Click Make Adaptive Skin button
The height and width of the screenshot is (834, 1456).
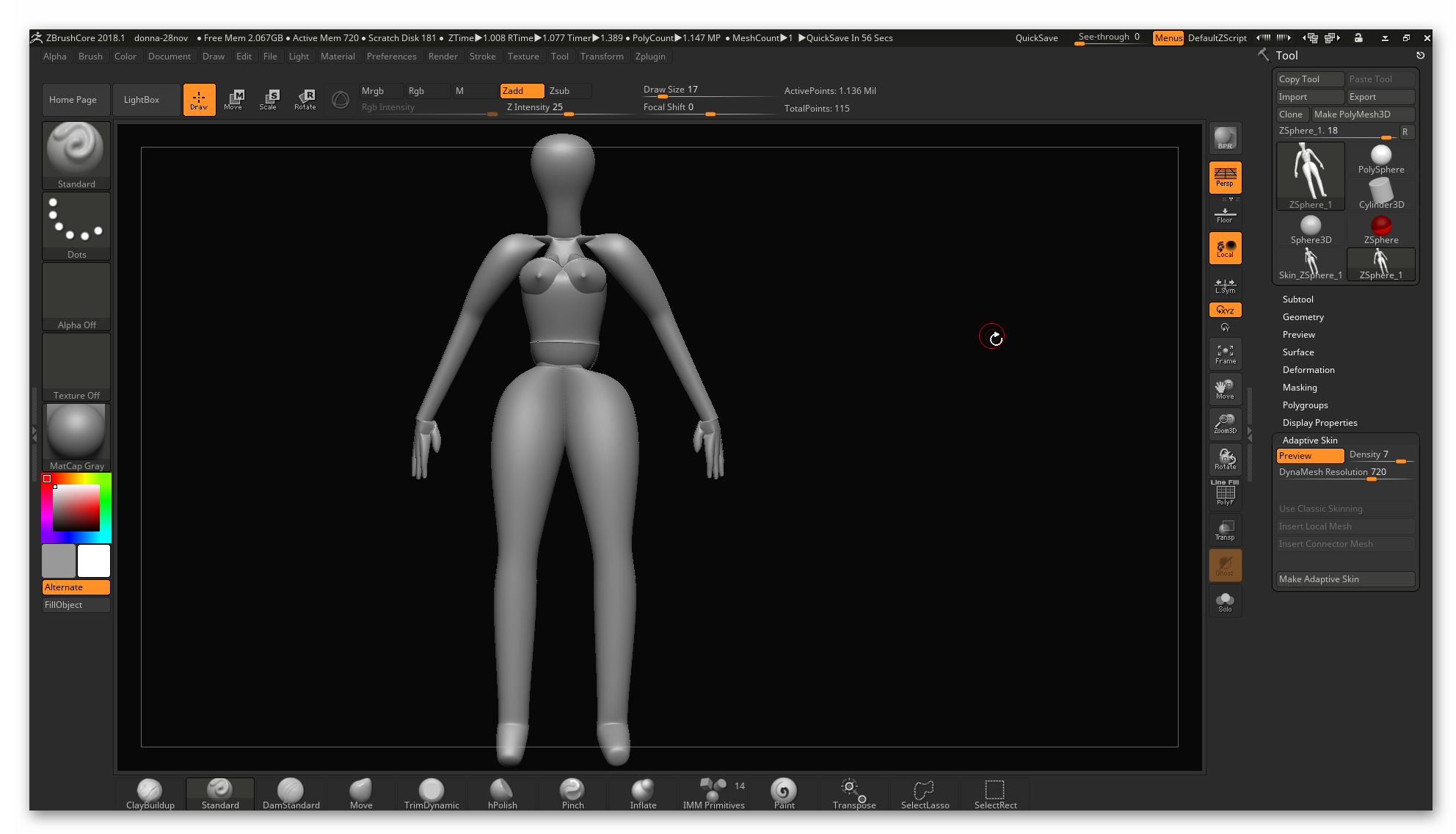pos(1344,579)
